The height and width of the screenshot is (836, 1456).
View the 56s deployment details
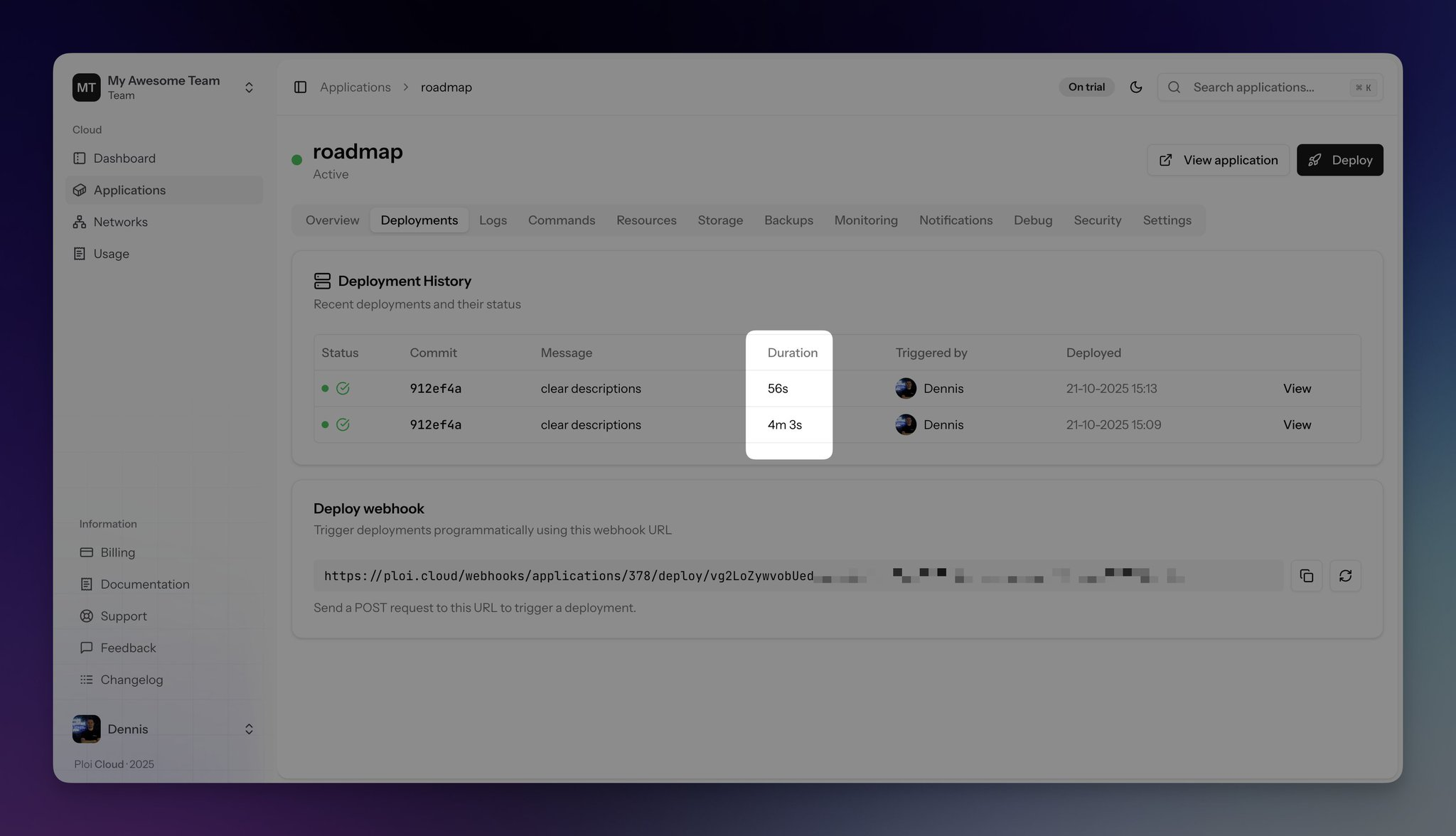(1297, 389)
